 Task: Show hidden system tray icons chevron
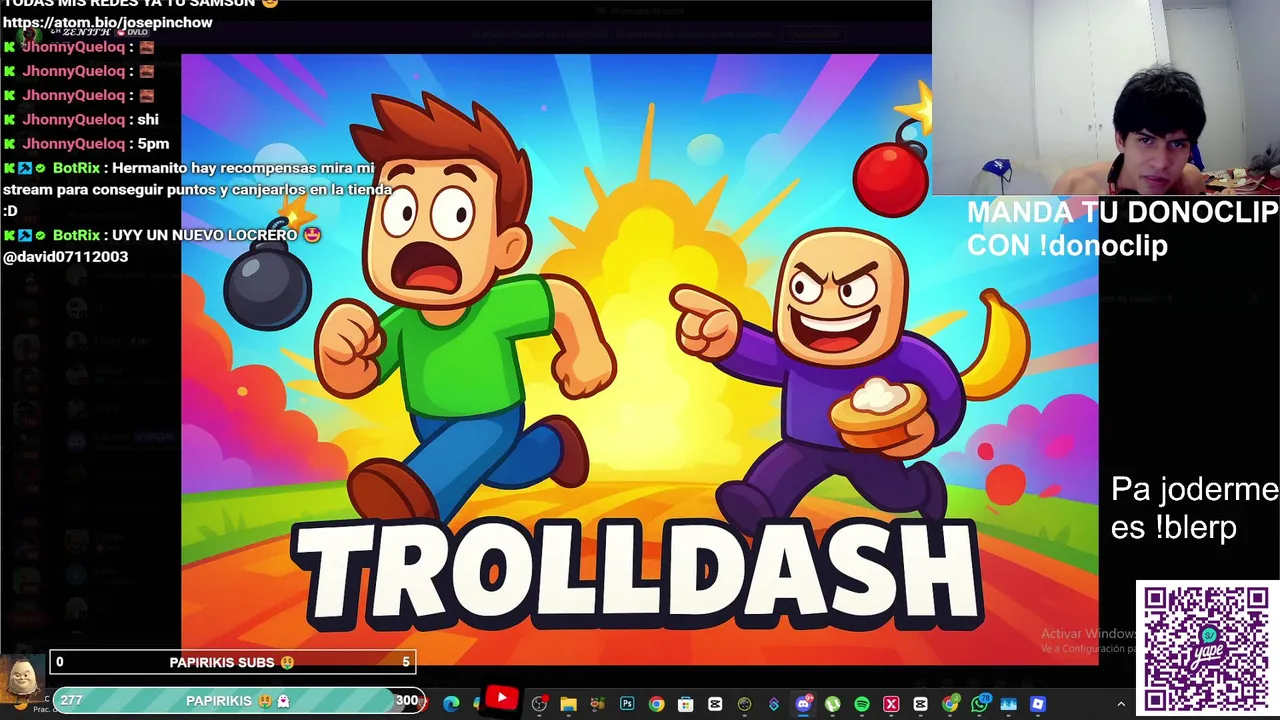pyautogui.click(x=1121, y=704)
